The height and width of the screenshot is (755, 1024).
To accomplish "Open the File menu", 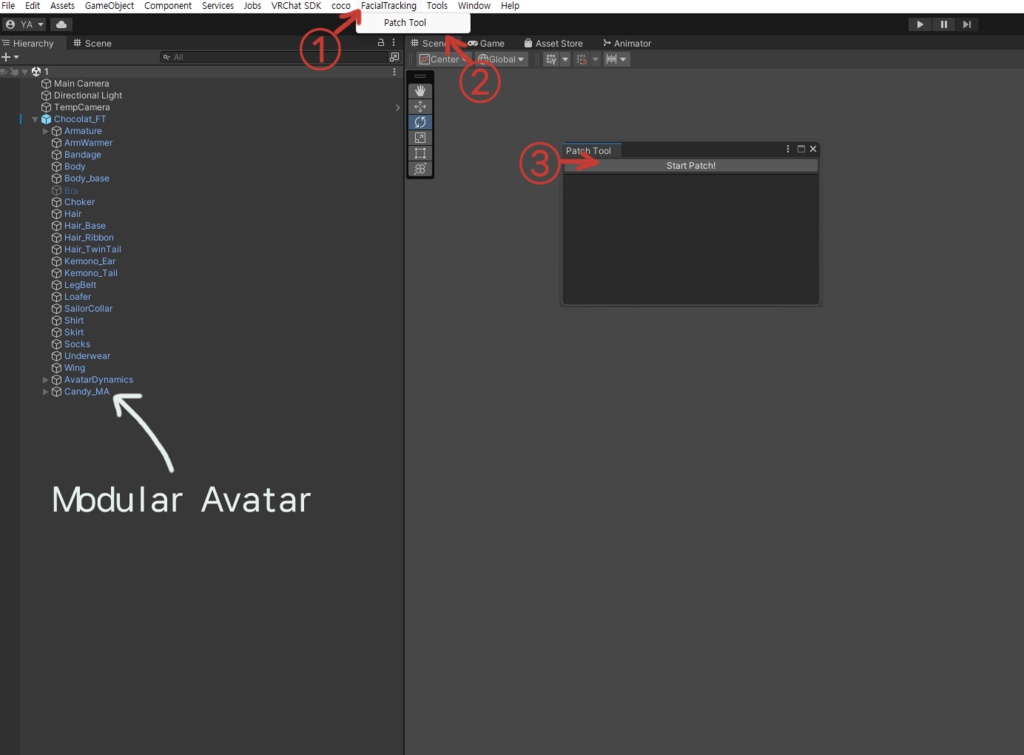I will 8,6.
